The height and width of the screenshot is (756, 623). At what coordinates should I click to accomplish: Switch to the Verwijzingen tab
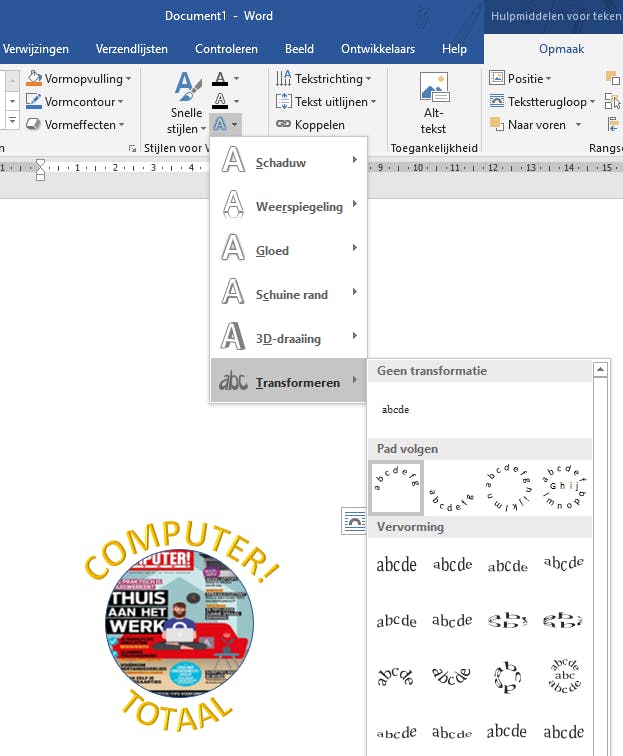[x=35, y=49]
